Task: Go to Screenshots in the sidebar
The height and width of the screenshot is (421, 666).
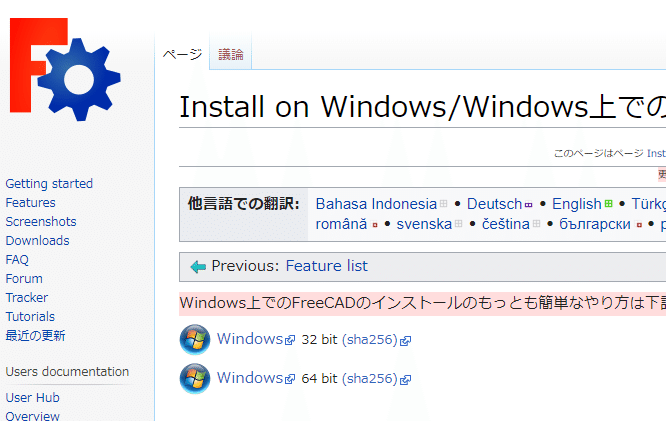Action: [41, 222]
